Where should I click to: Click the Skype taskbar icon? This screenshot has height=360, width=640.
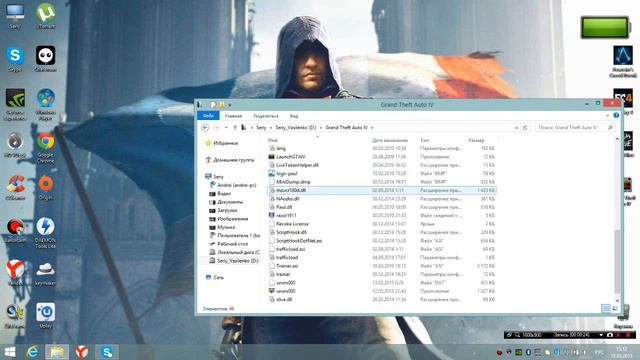[107, 352]
